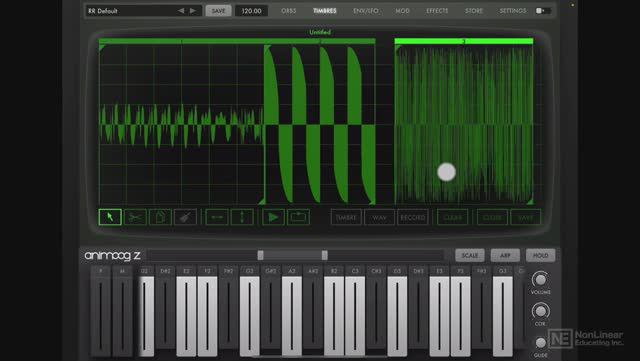
Task: Click the CLOSE button in editor toolbar
Action: click(x=492, y=217)
